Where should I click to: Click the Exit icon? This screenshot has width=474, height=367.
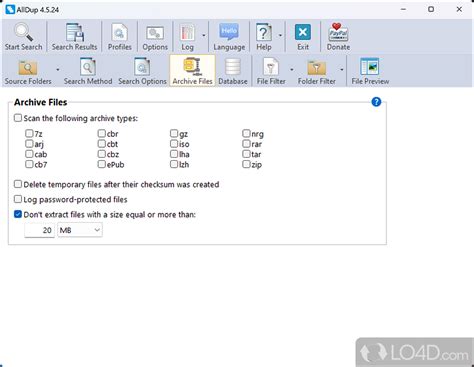303,32
